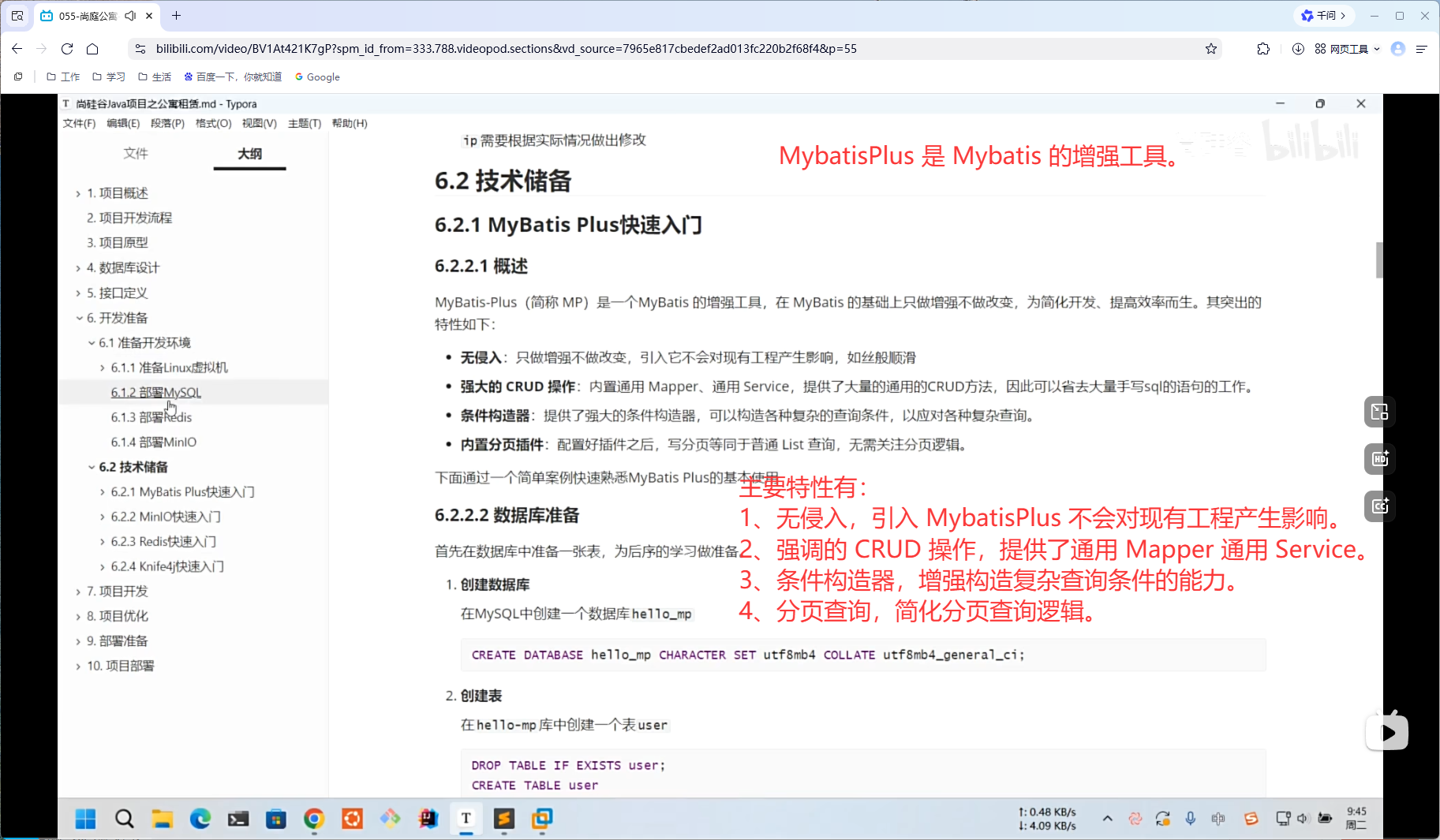The image size is (1440, 840).
Task: Open Typora 段落(P) menu
Action: point(167,123)
